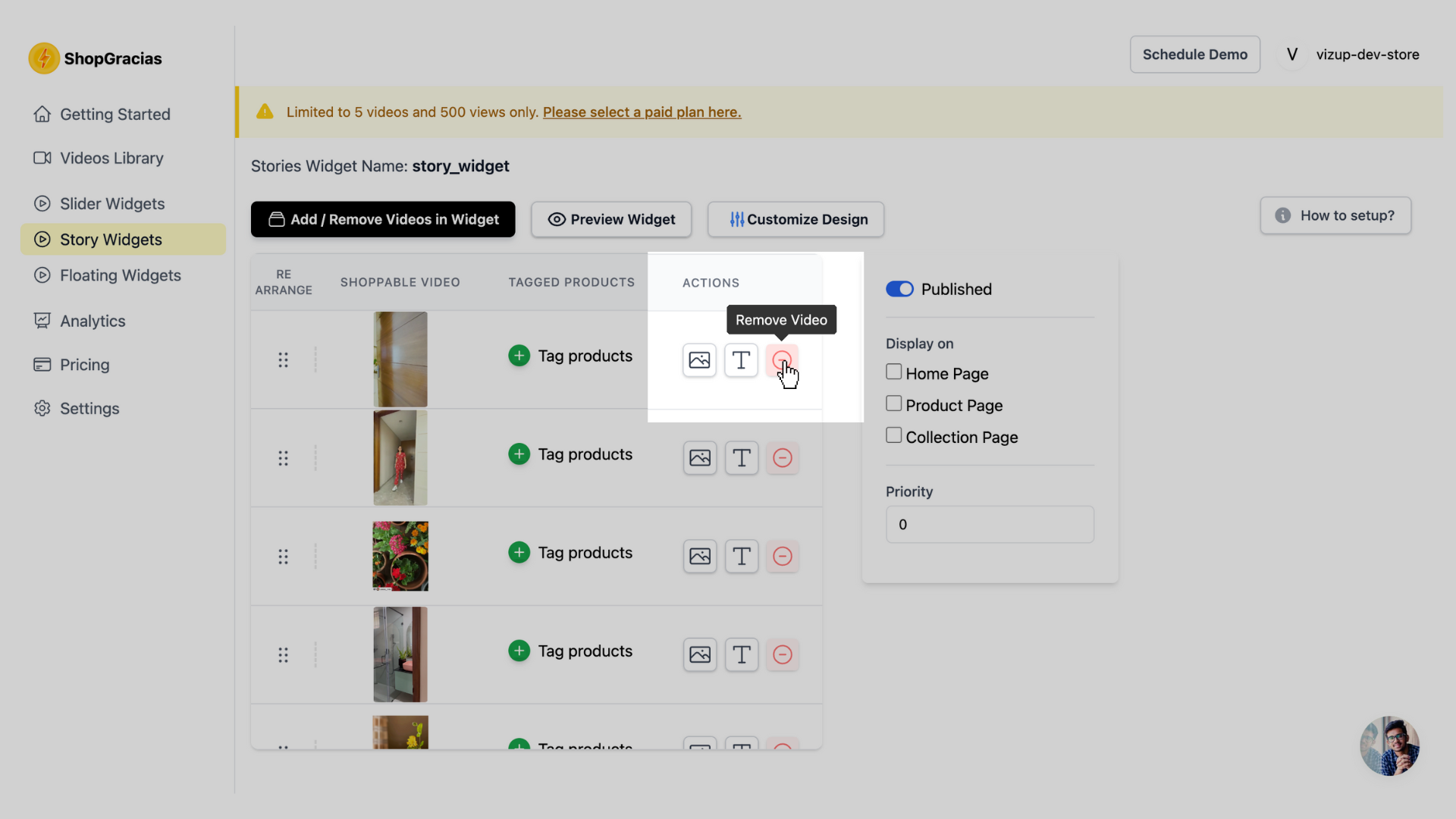Click the minus remove icon on third video
1456x819 pixels.
point(782,556)
